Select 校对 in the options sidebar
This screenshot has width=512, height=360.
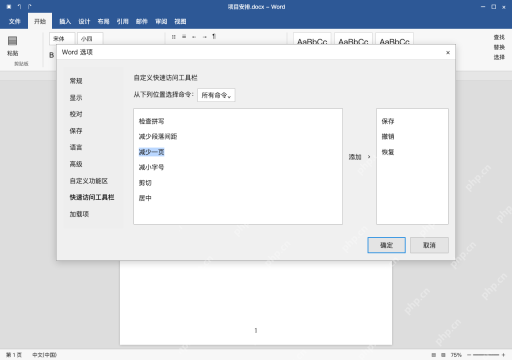(76, 114)
